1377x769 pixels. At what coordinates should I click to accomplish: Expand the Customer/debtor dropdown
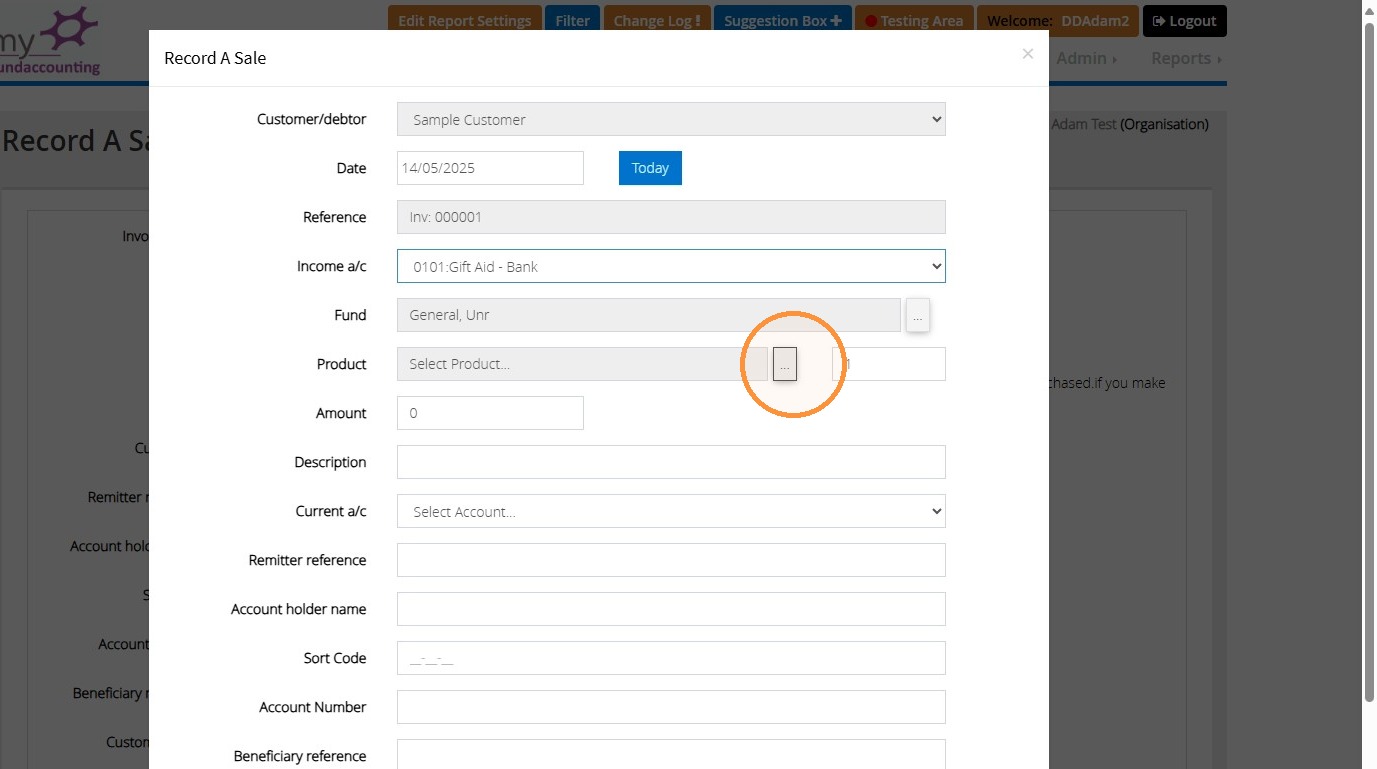671,119
